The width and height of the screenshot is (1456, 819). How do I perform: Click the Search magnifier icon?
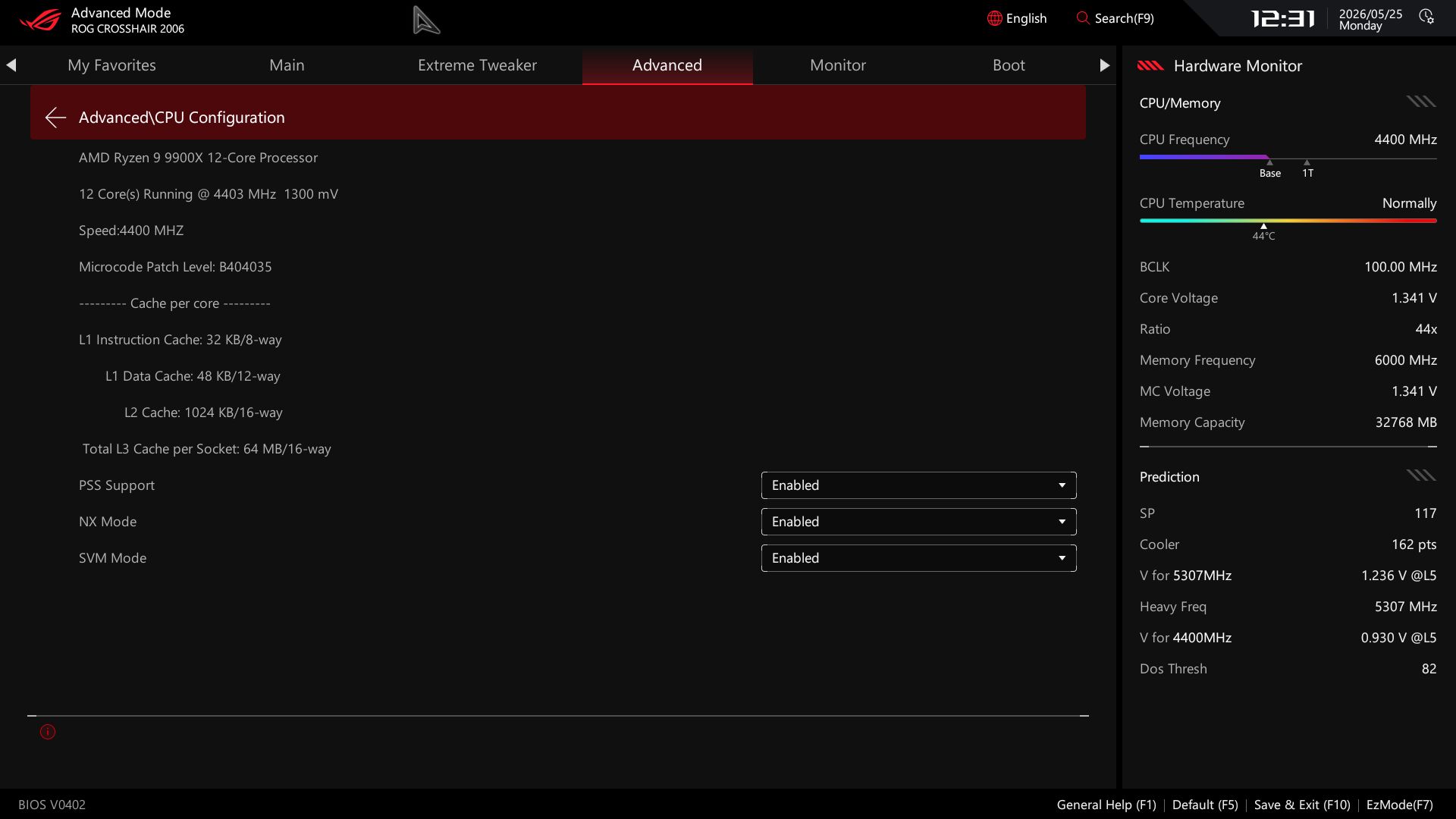click(x=1083, y=17)
